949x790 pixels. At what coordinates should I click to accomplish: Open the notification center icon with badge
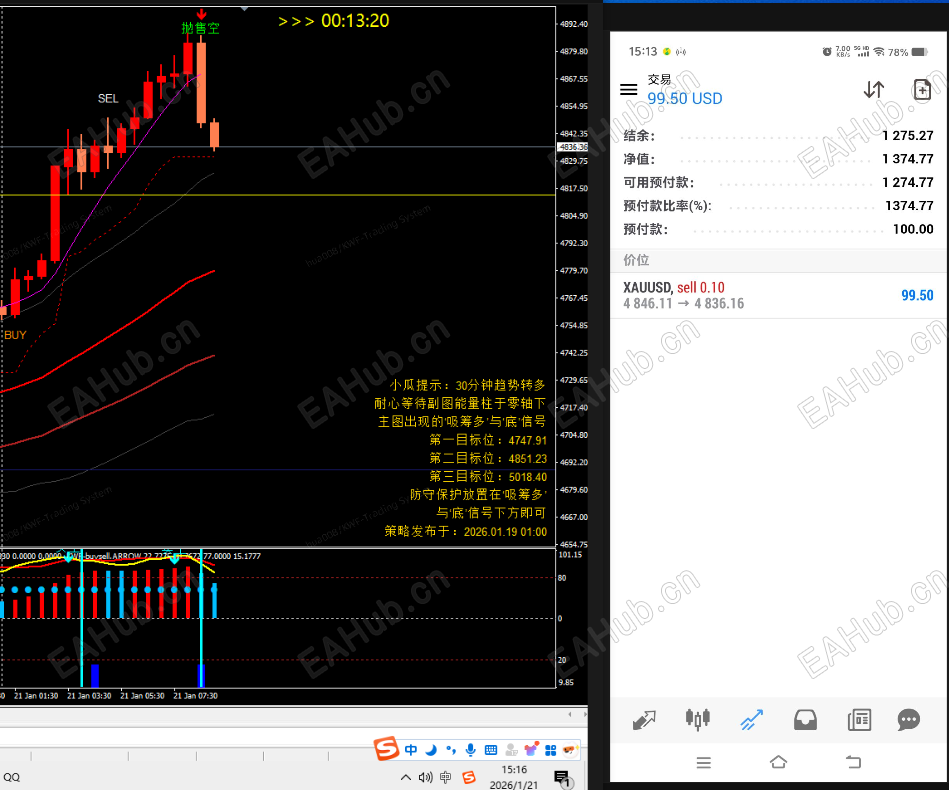[x=562, y=778]
